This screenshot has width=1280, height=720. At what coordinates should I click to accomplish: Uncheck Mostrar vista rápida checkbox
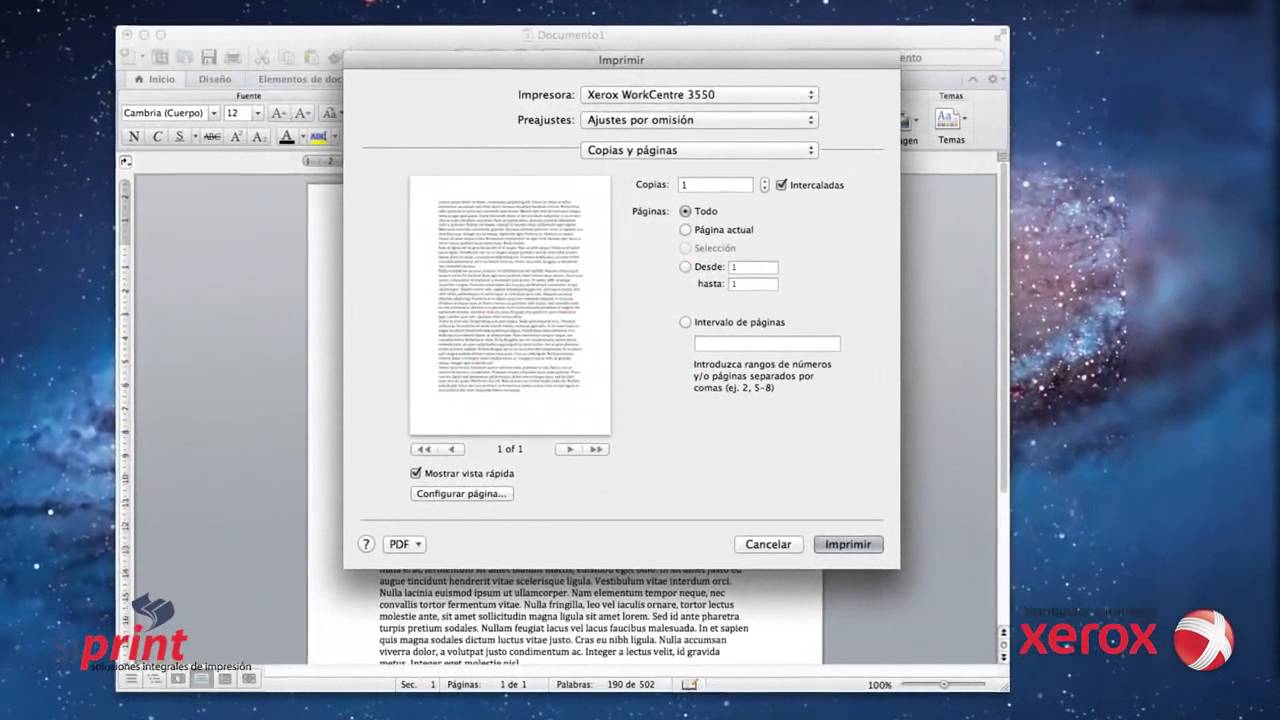[x=416, y=473]
